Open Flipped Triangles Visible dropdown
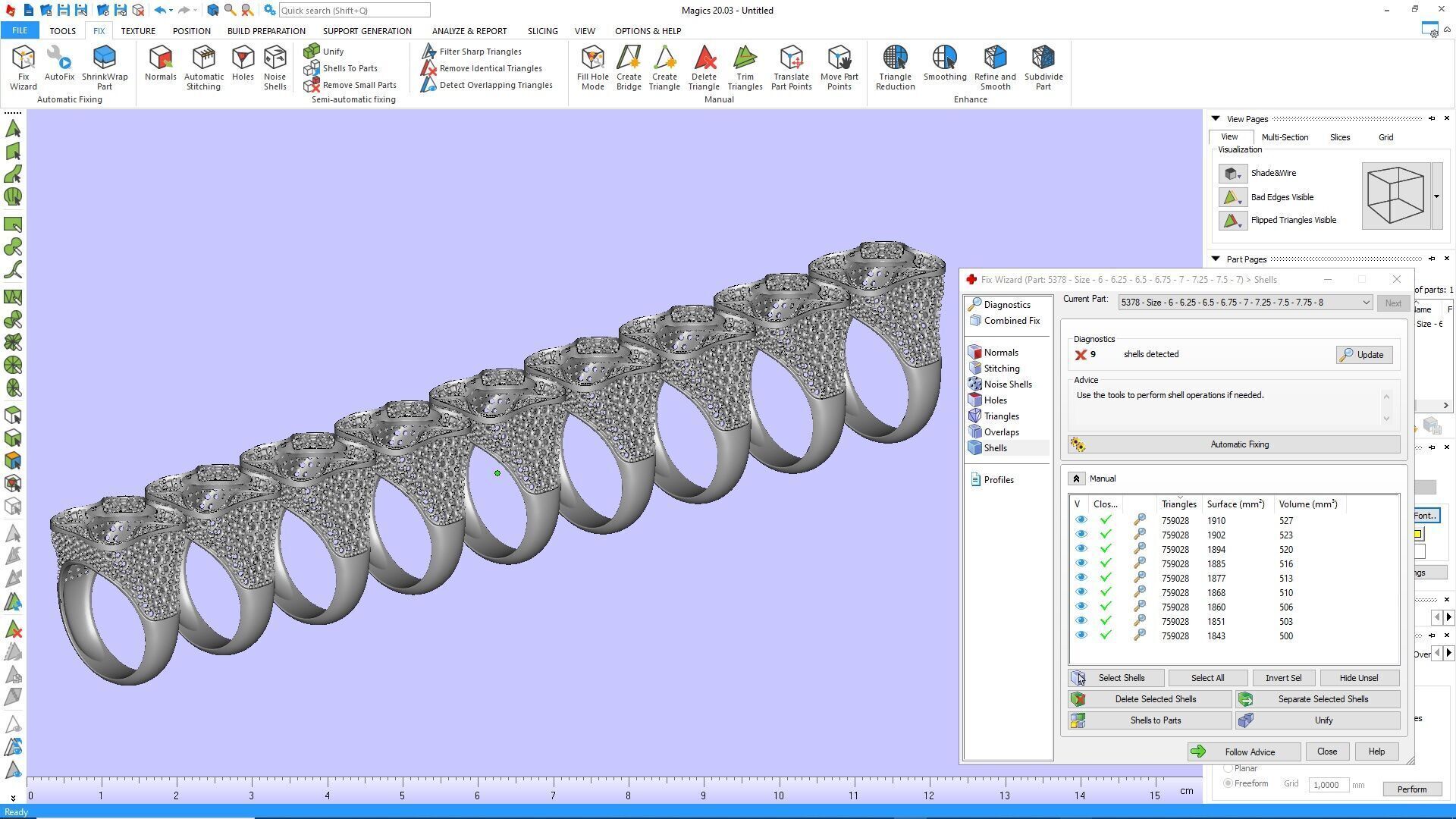The height and width of the screenshot is (819, 1456). 1232,221
